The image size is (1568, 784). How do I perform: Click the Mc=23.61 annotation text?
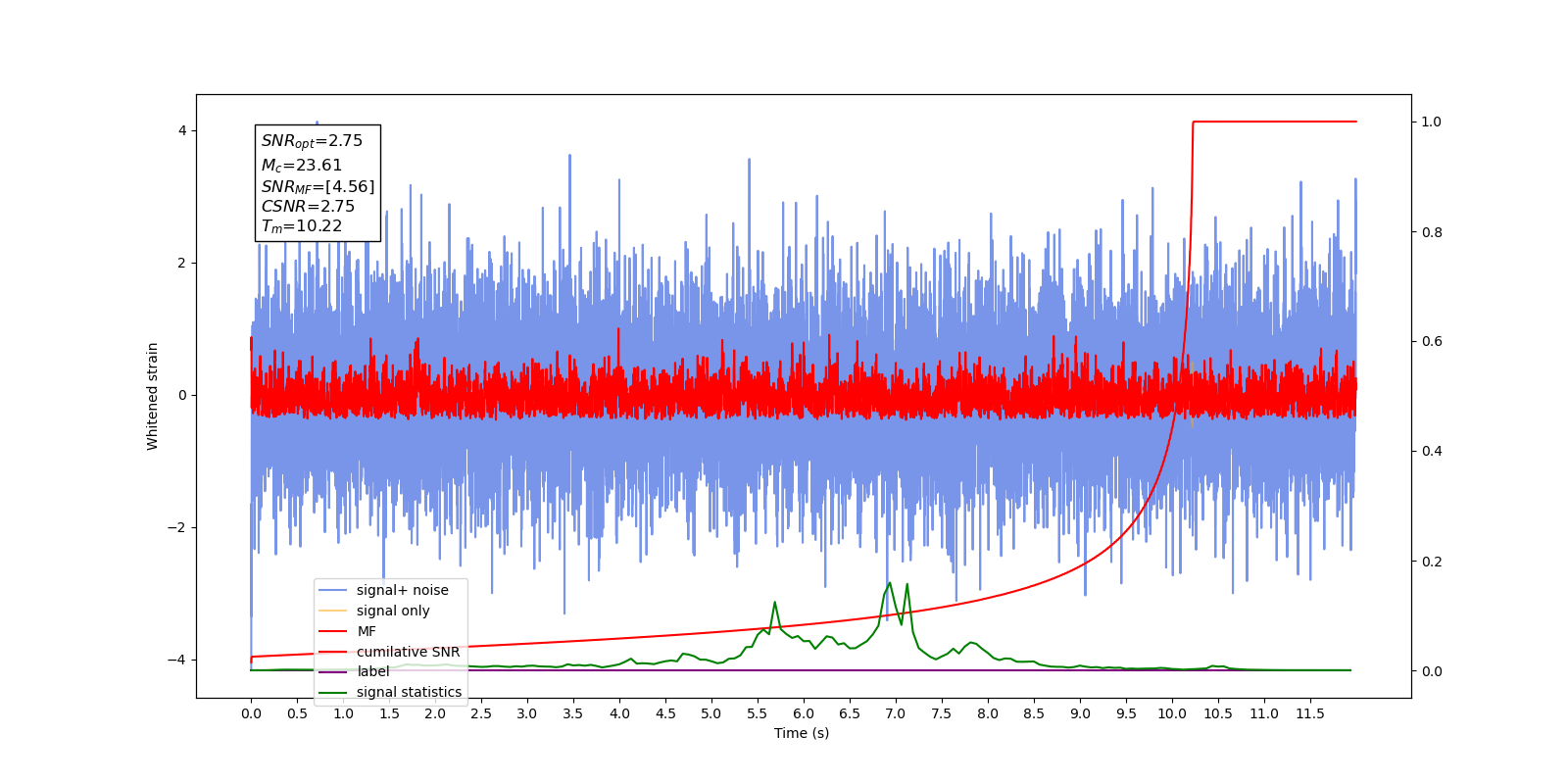coord(302,166)
